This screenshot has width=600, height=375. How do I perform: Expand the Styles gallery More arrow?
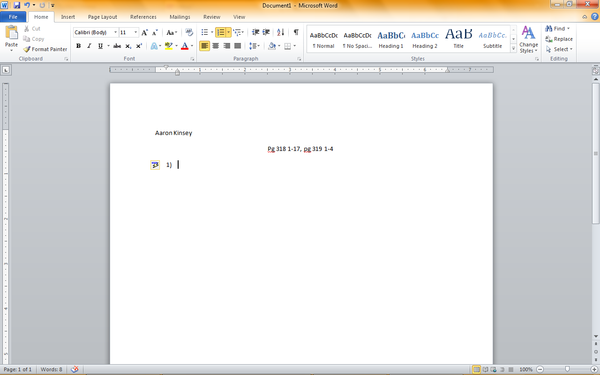coord(513,49)
